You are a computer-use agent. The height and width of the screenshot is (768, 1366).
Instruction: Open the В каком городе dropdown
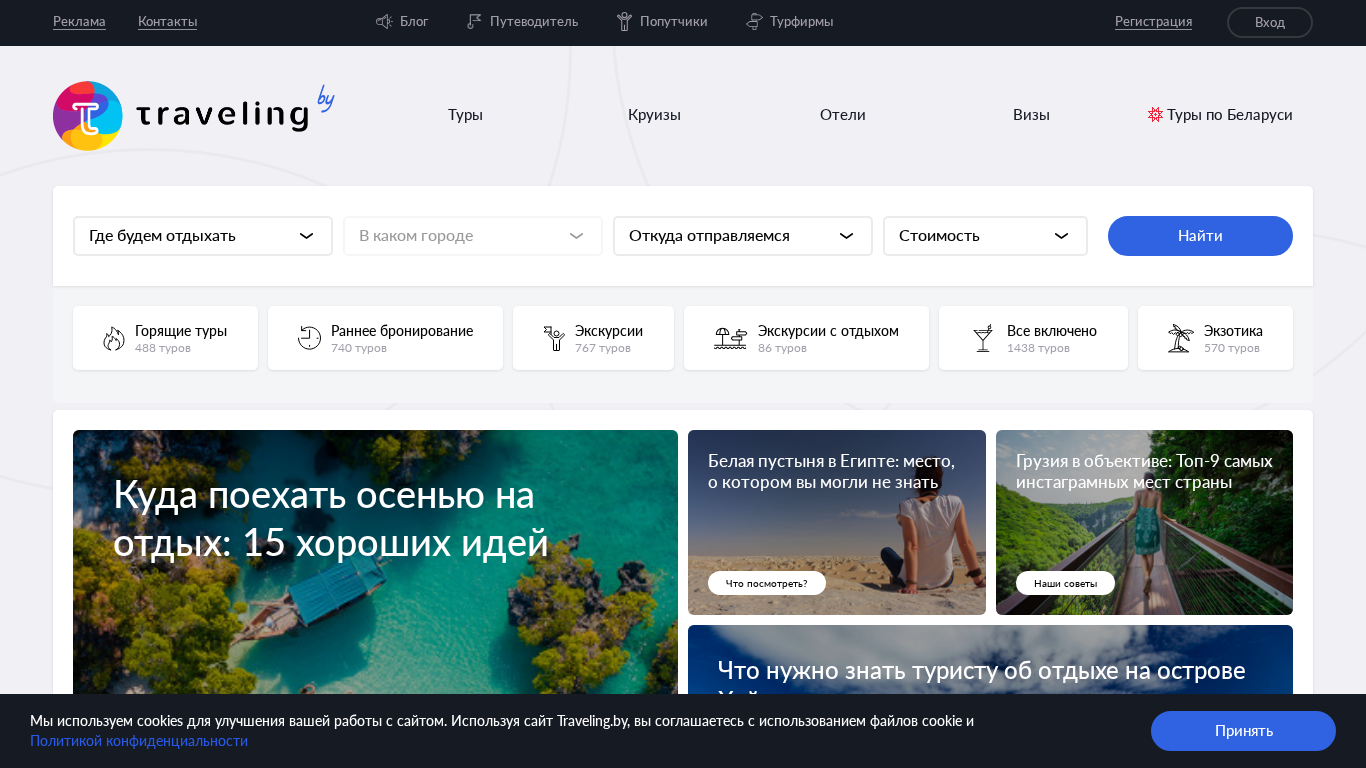473,236
